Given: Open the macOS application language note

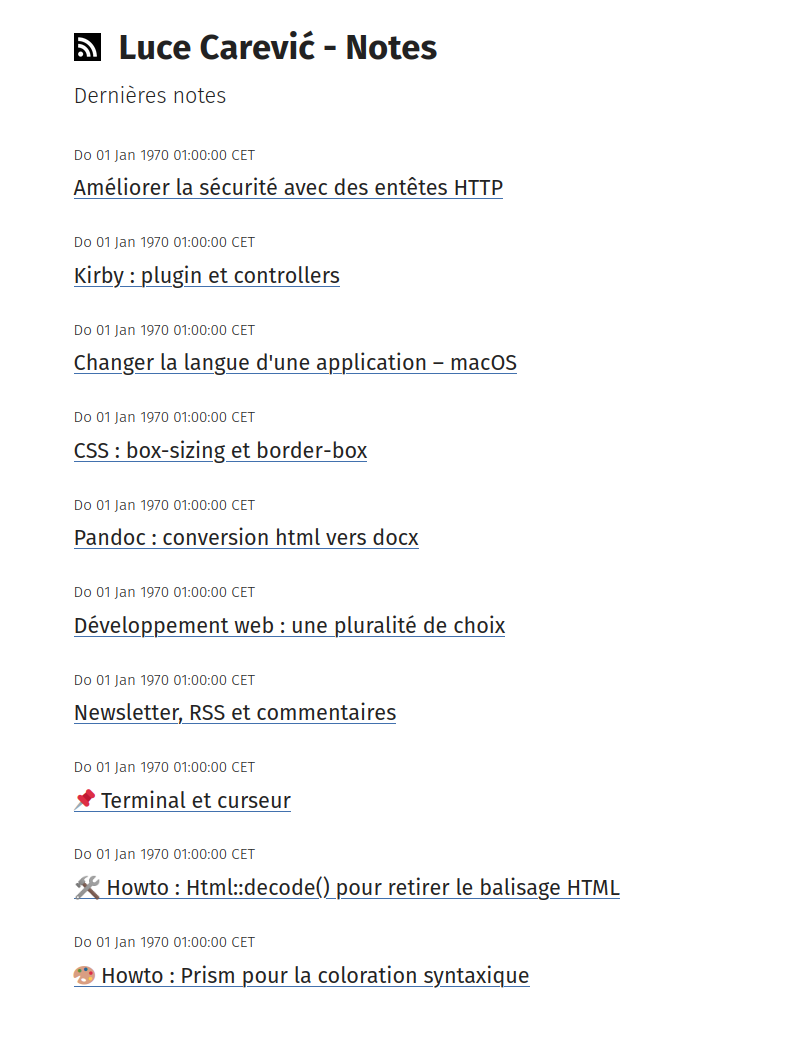Looking at the screenshot, I should click(295, 363).
